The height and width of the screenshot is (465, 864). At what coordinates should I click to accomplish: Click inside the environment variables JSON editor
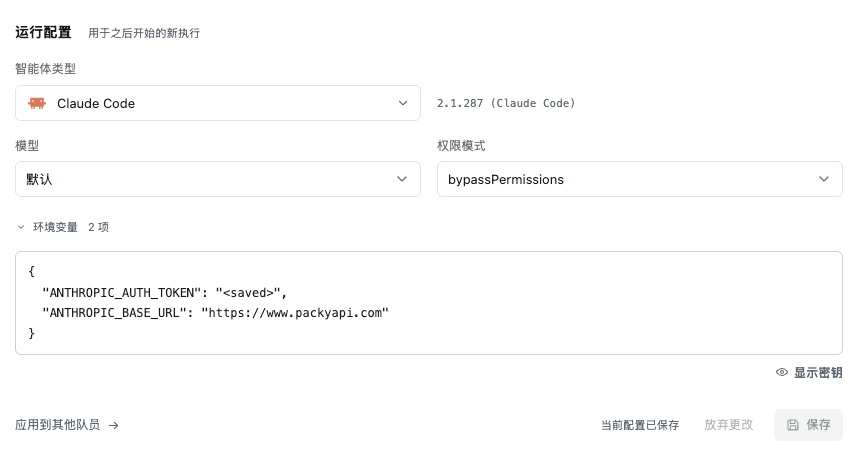pyautogui.click(x=429, y=303)
